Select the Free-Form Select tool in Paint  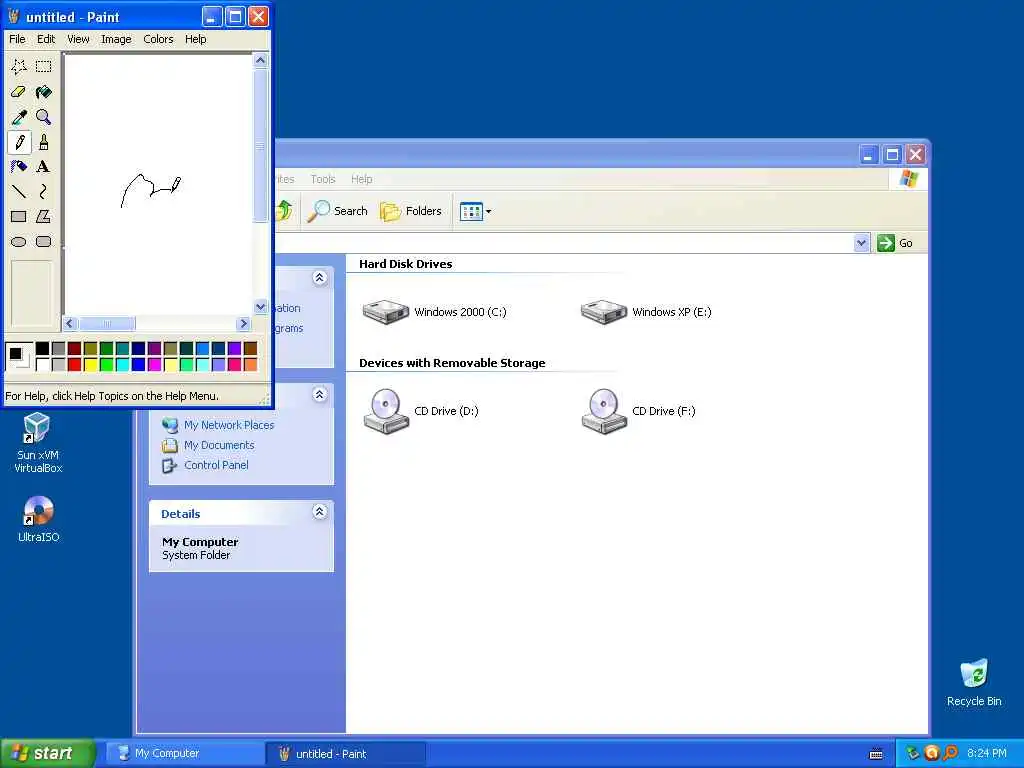point(19,66)
